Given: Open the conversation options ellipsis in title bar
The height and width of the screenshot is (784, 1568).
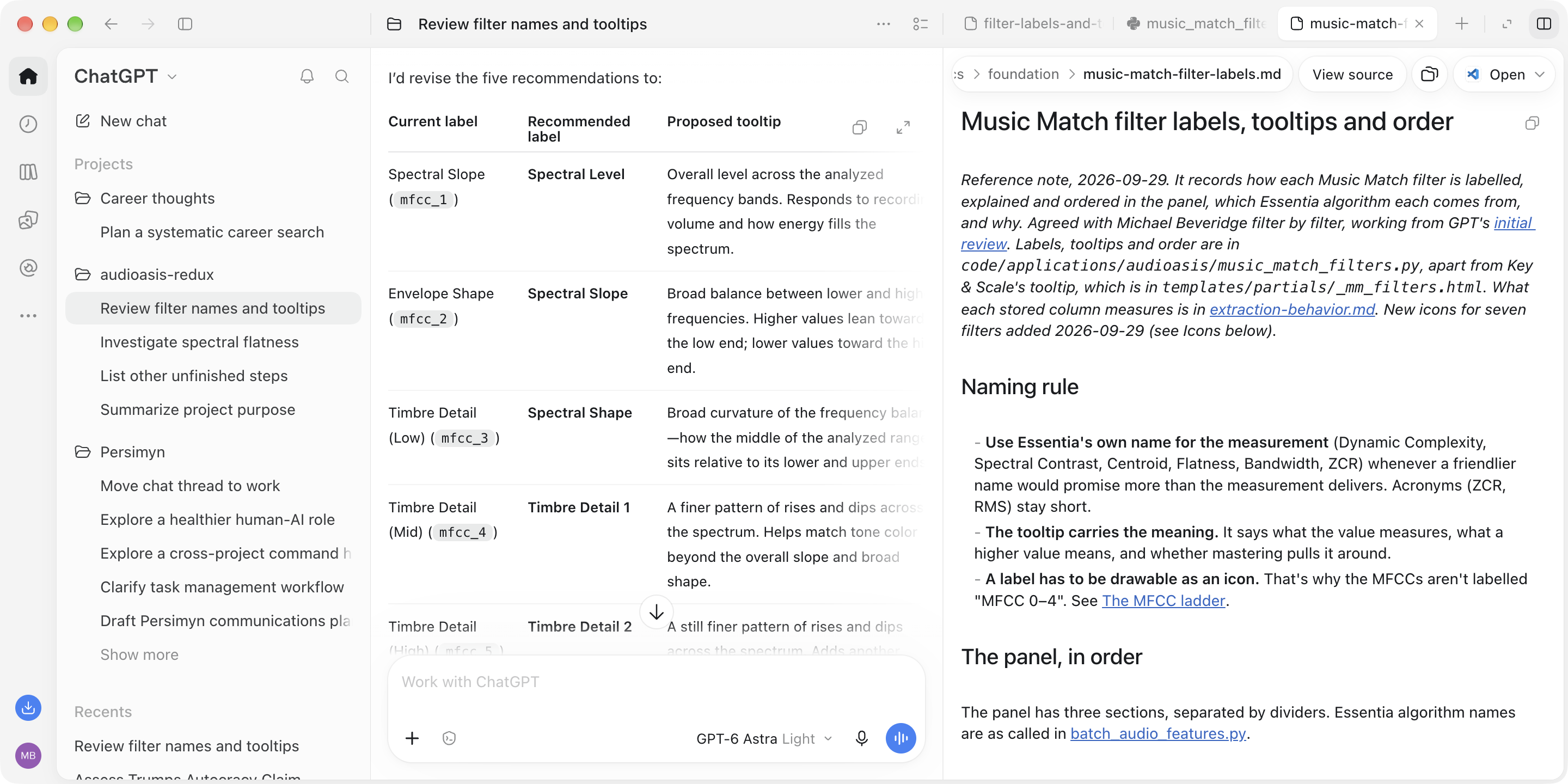Looking at the screenshot, I should (883, 24).
